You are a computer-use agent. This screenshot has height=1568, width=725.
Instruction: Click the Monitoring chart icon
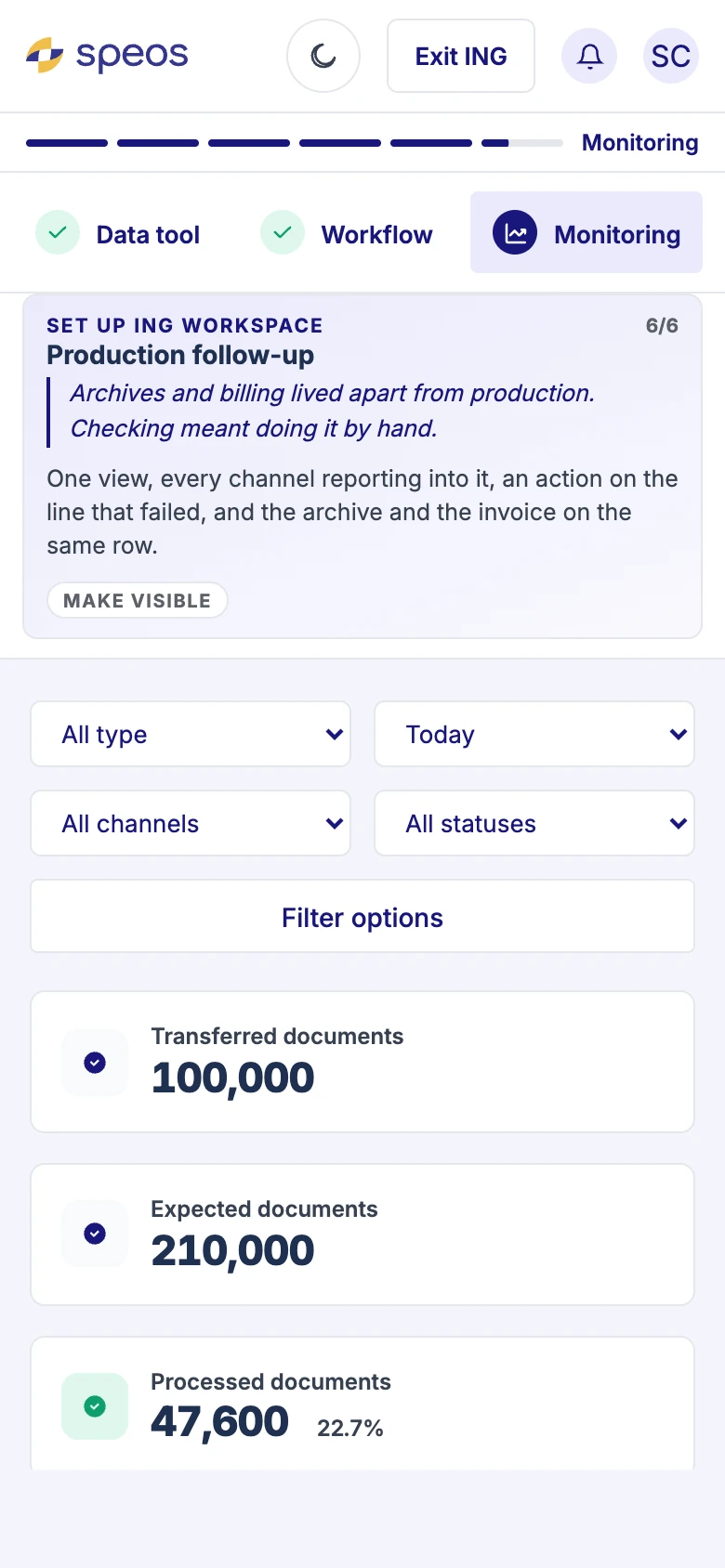pos(515,232)
